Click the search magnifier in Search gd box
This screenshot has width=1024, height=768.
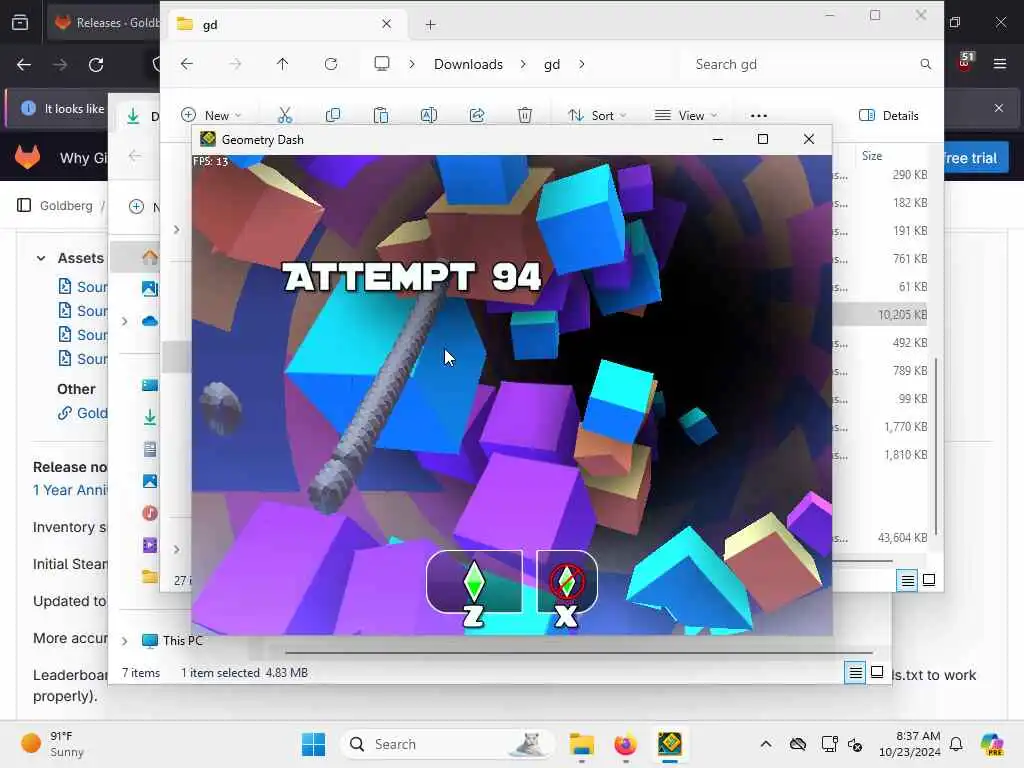point(925,64)
